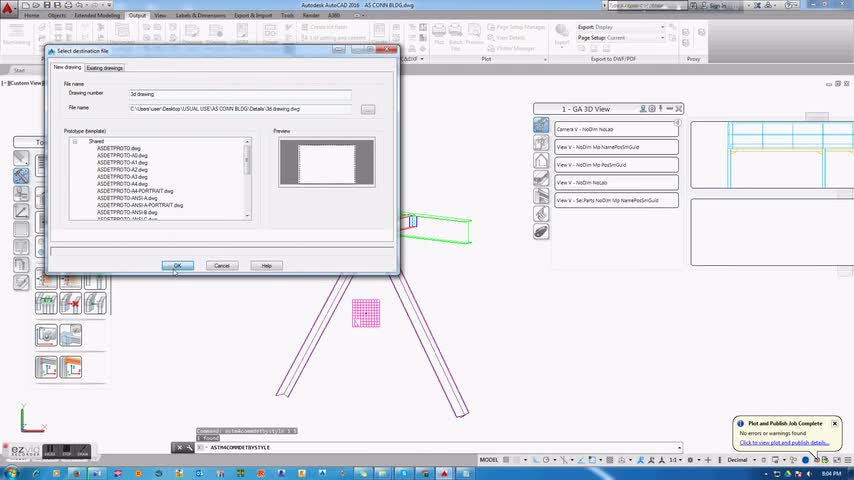Click the tool icon with red X
The width and height of the screenshot is (854, 480).
pos(71,303)
